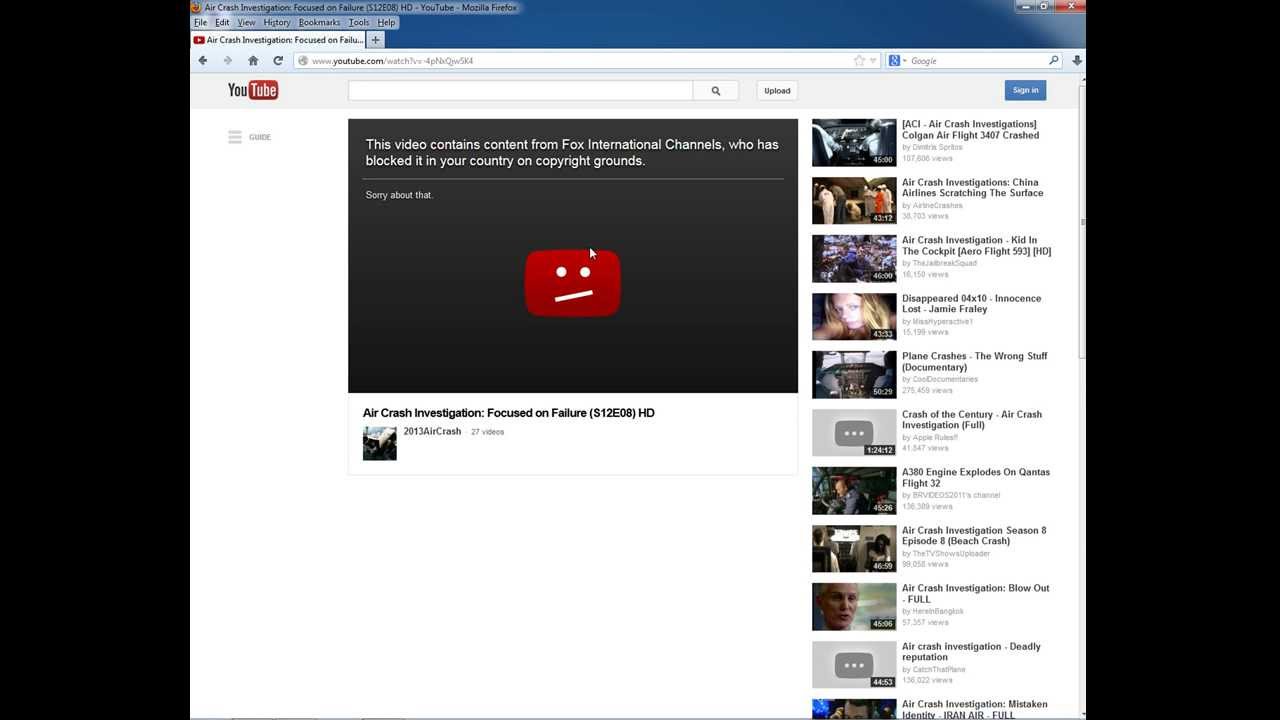
Task: Open the downloads arrow icon
Action: coord(1077,61)
